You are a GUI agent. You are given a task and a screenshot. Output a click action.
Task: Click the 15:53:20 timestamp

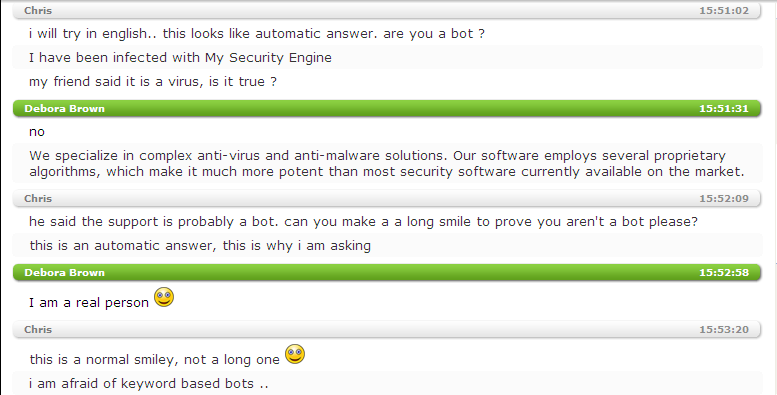(723, 330)
